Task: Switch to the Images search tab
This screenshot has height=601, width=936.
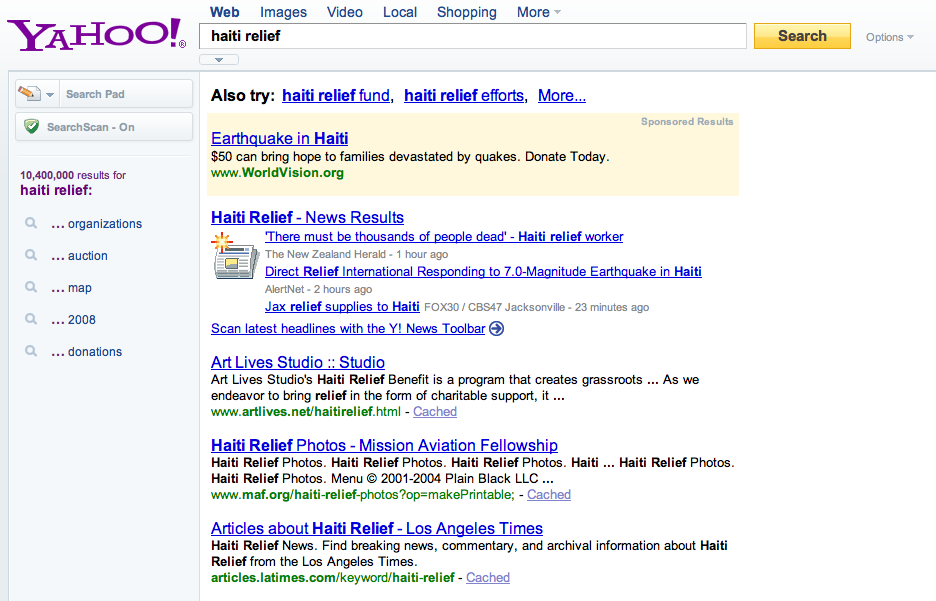Action: 283,12
